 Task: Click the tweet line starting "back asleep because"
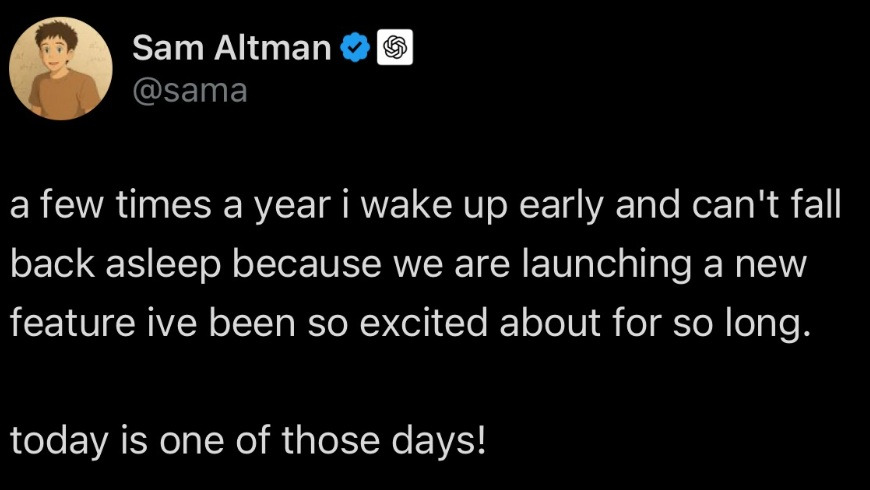[410, 266]
